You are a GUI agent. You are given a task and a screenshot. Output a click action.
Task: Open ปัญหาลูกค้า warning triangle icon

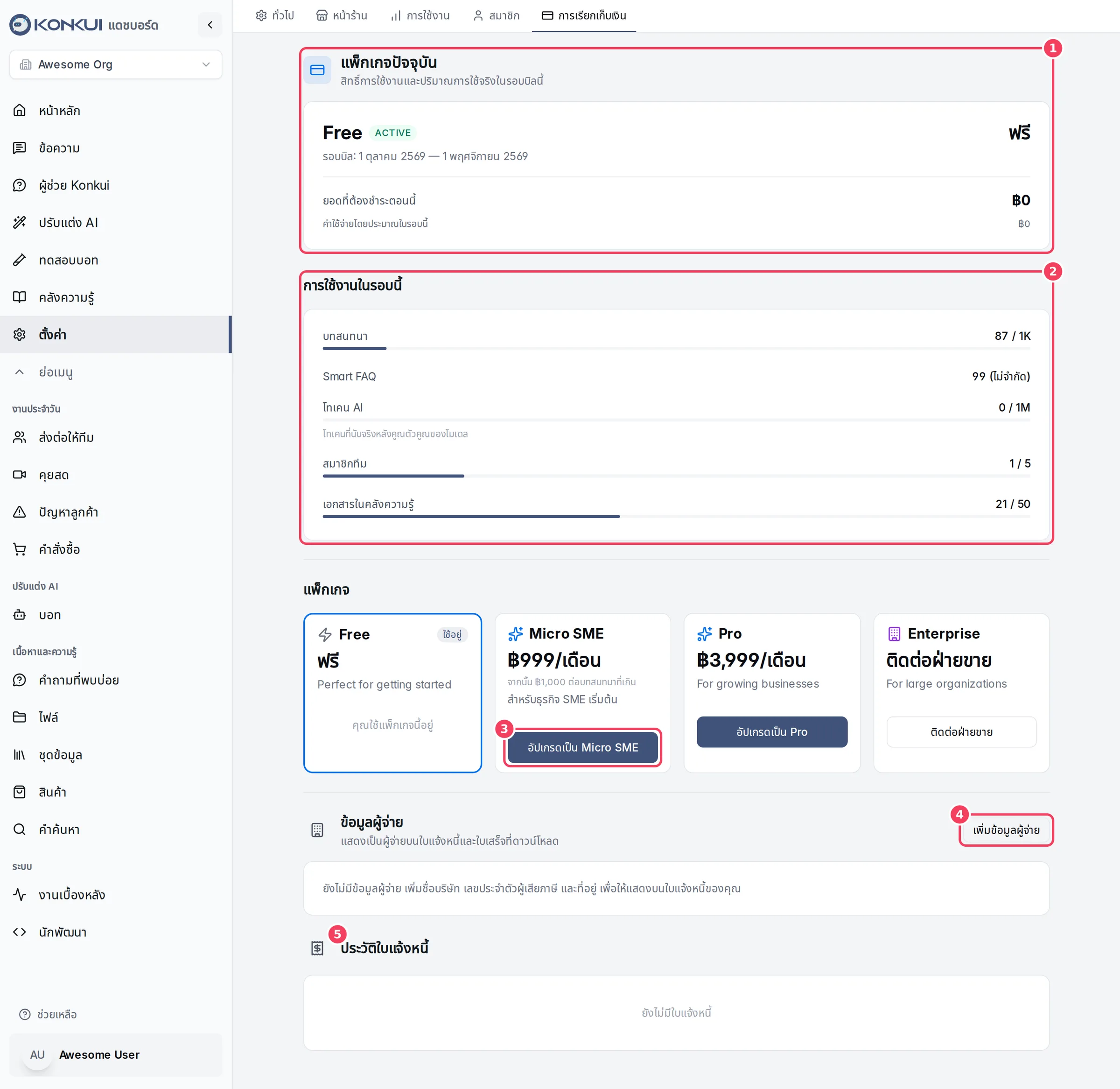[20, 512]
